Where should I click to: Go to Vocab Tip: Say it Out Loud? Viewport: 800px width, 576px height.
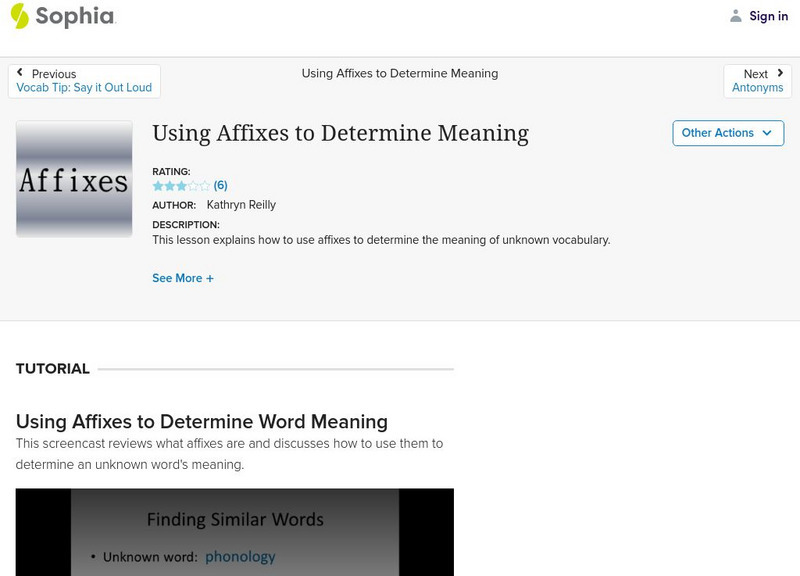[x=84, y=88]
